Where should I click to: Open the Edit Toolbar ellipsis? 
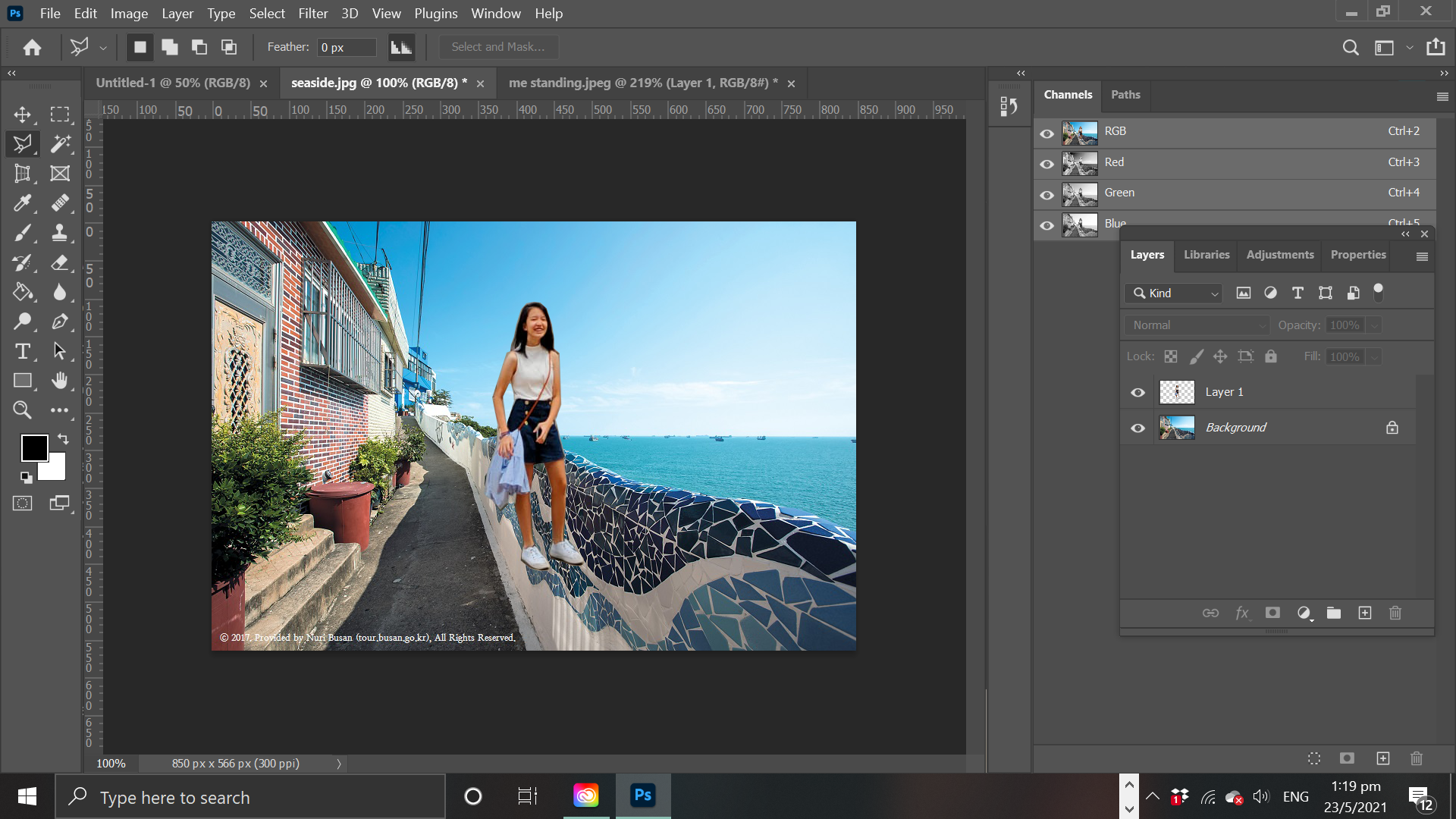pos(60,410)
